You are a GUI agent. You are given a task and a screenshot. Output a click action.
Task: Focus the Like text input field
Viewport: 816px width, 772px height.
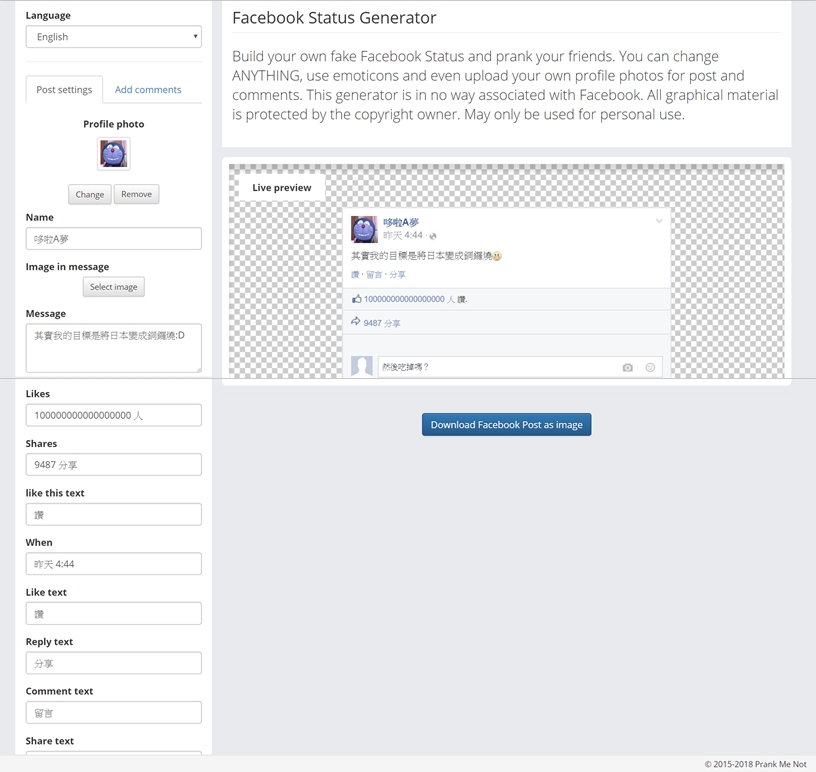click(x=113, y=614)
